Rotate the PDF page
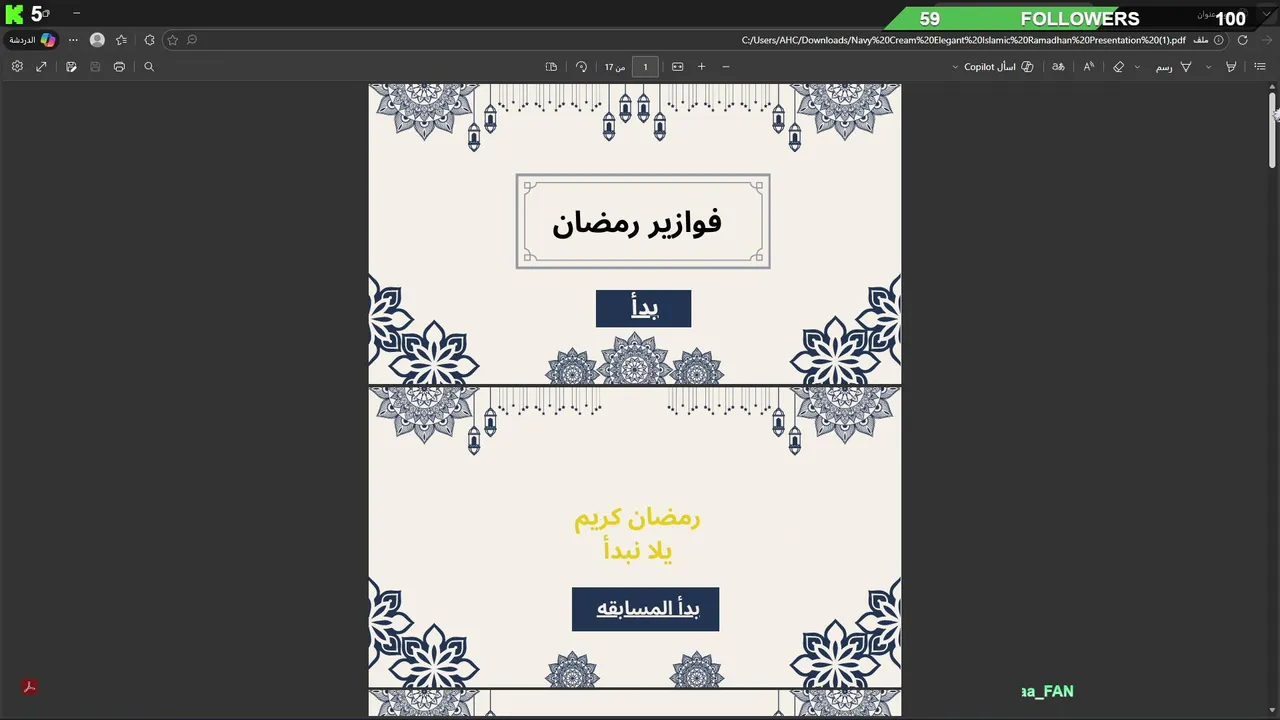Screen dimensions: 1280x720 [581, 66]
